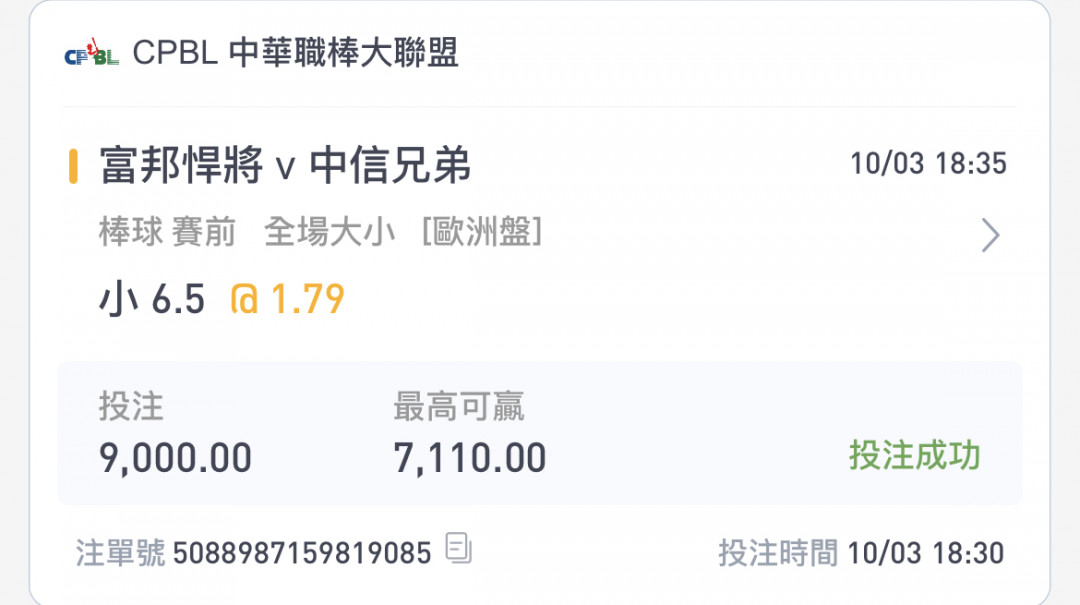1080x605 pixels.
Task: Open bet details with the right chevron
Action: pos(990,236)
